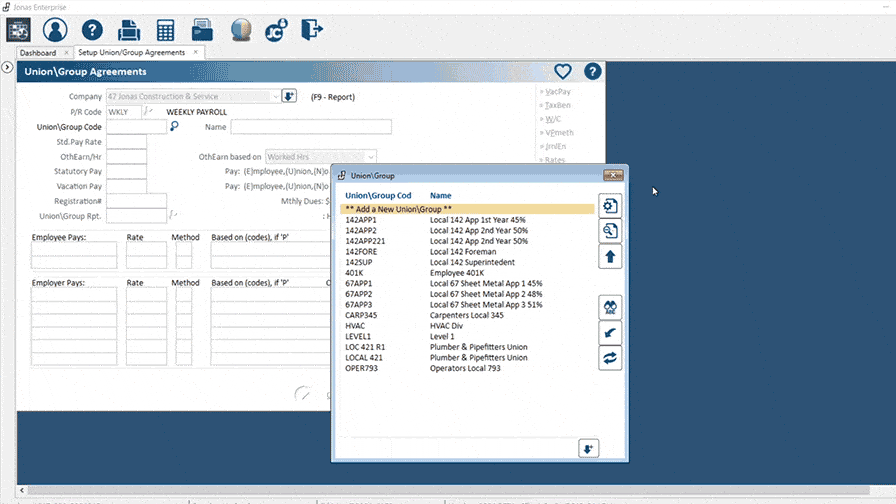896x504 pixels.
Task: Click the download arrow at popup bottom
Action: tap(589, 449)
